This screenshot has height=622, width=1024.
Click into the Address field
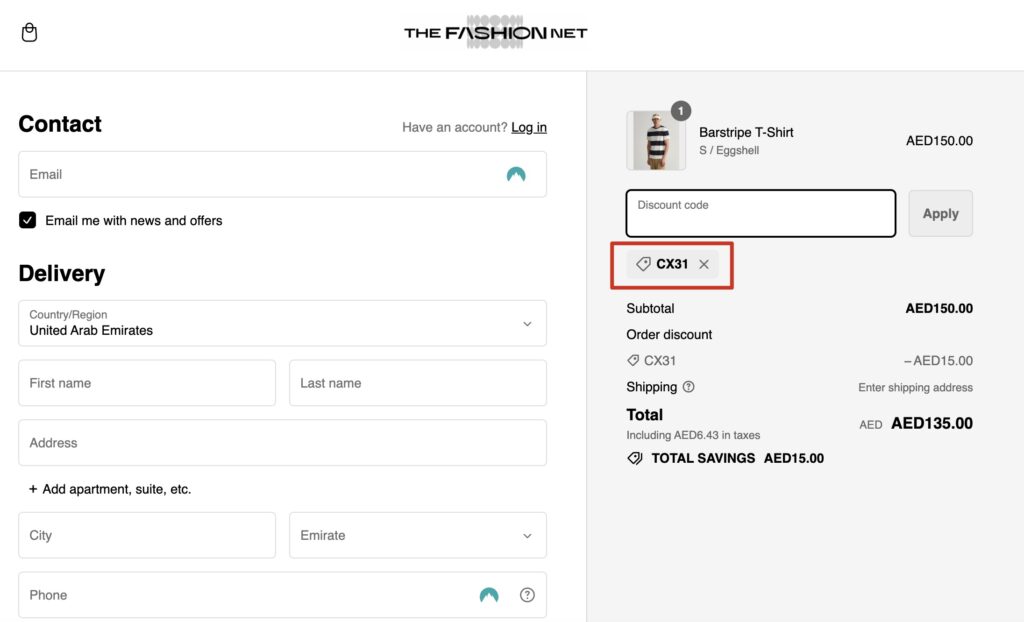click(x=282, y=443)
